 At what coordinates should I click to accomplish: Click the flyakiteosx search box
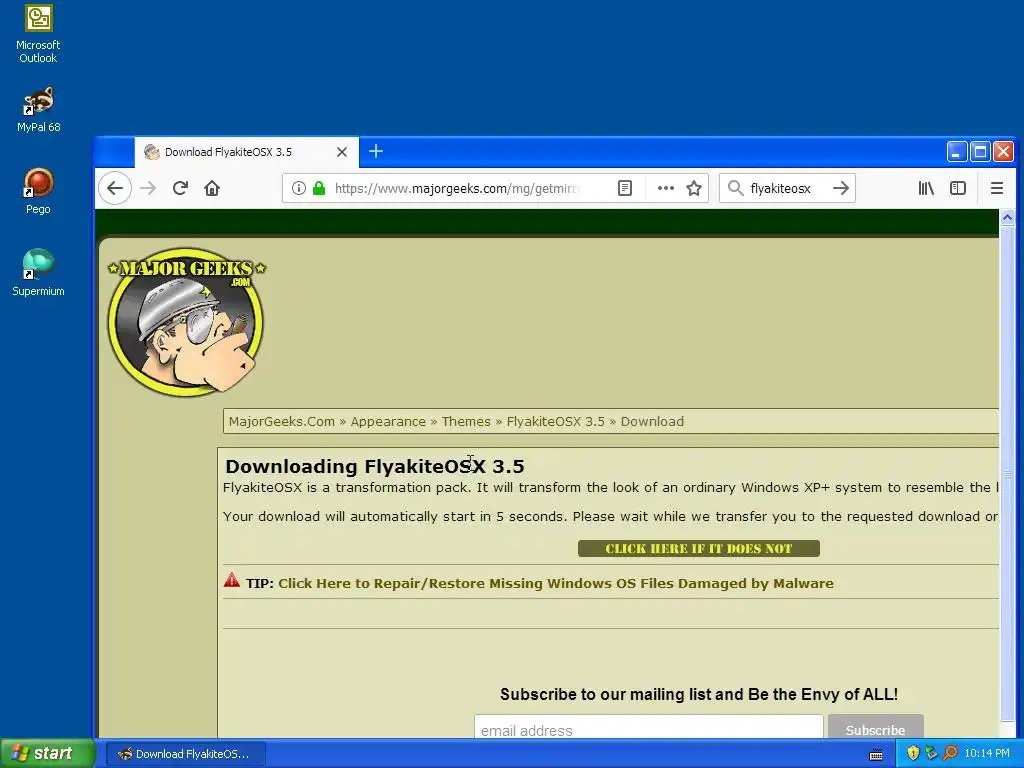point(787,189)
